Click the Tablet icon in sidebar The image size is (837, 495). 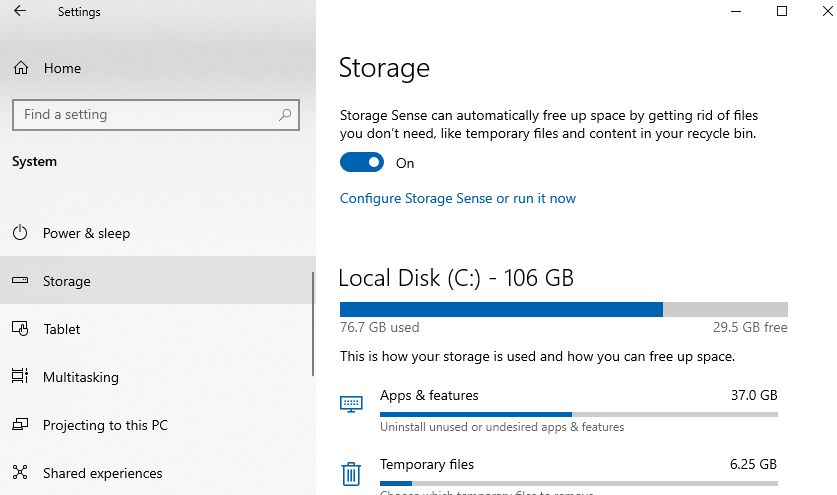tap(20, 329)
